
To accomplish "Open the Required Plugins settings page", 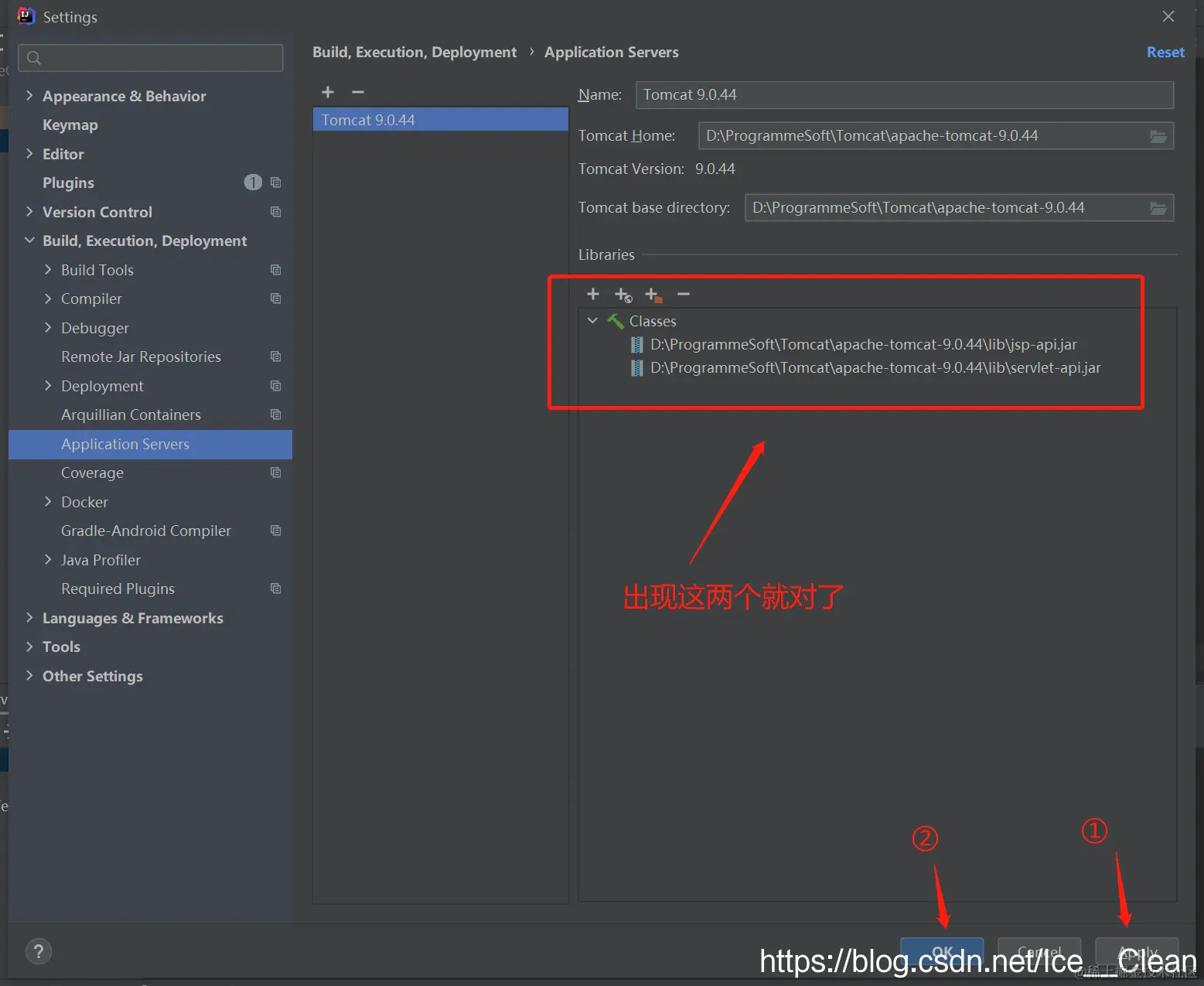I will 118,589.
